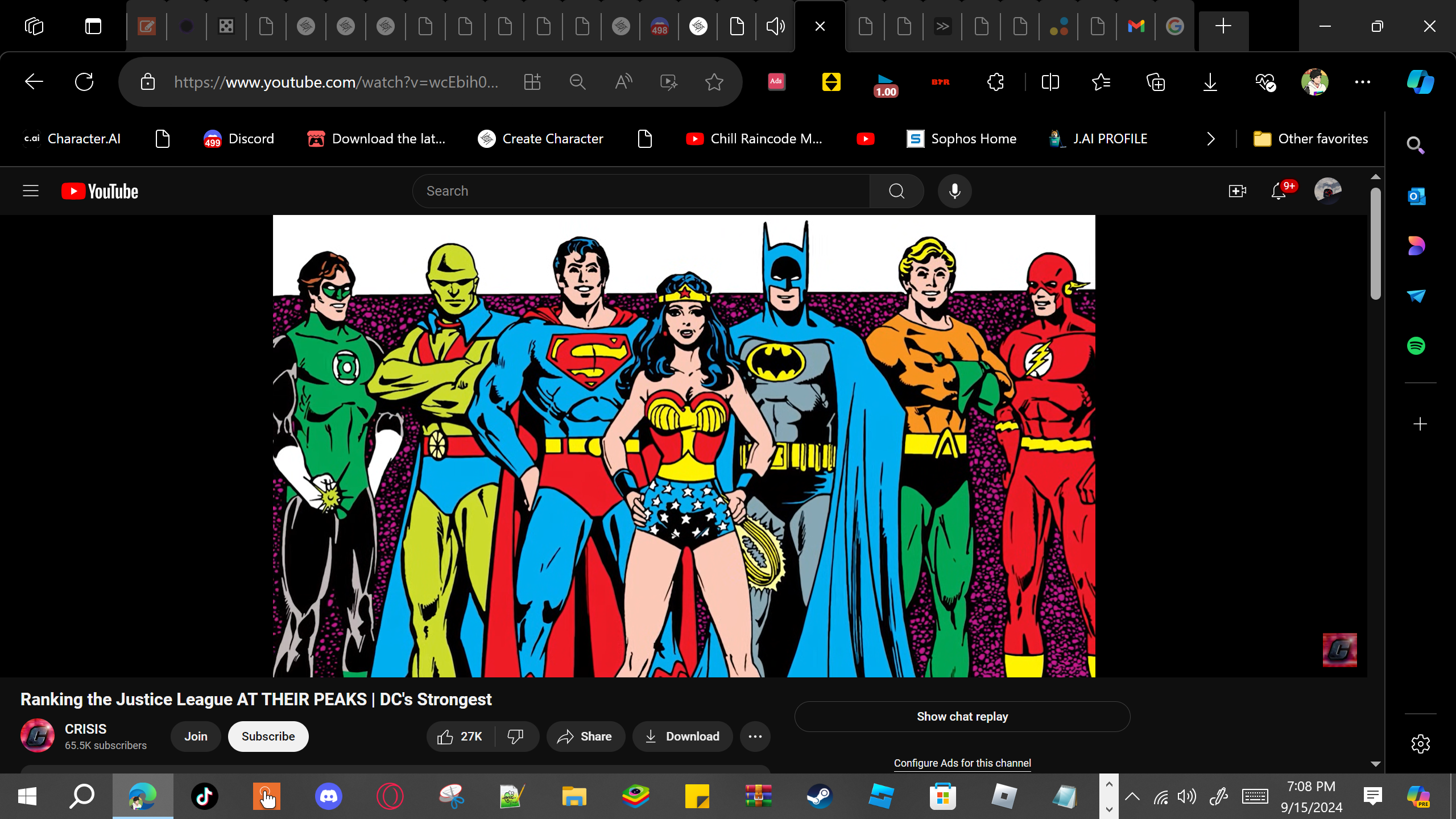
Task: Open more actions menu beside Download
Action: pos(755,737)
